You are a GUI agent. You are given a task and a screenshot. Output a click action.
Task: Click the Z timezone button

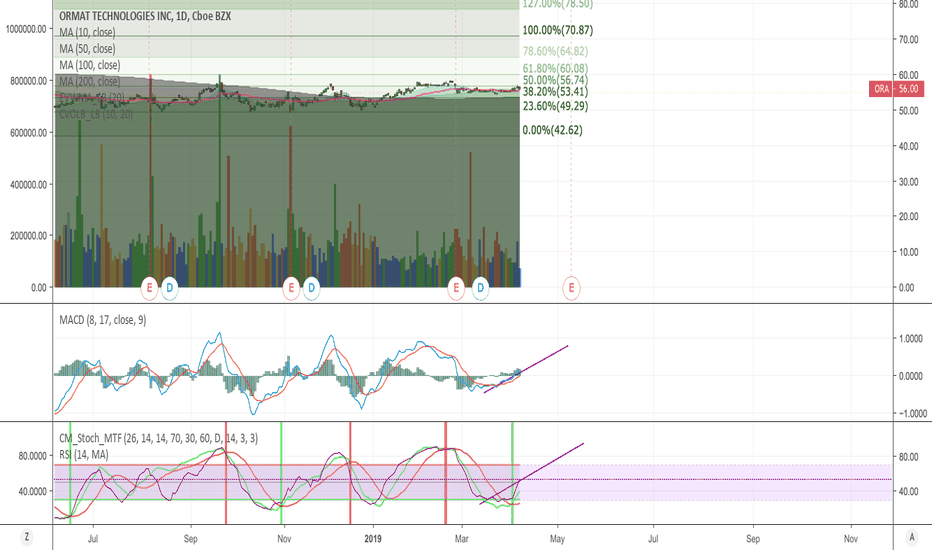coord(26,537)
